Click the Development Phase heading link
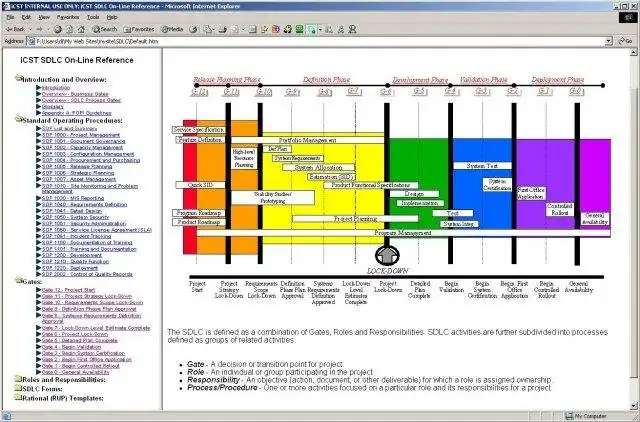Viewport: 640px width, 422px height. coord(420,80)
